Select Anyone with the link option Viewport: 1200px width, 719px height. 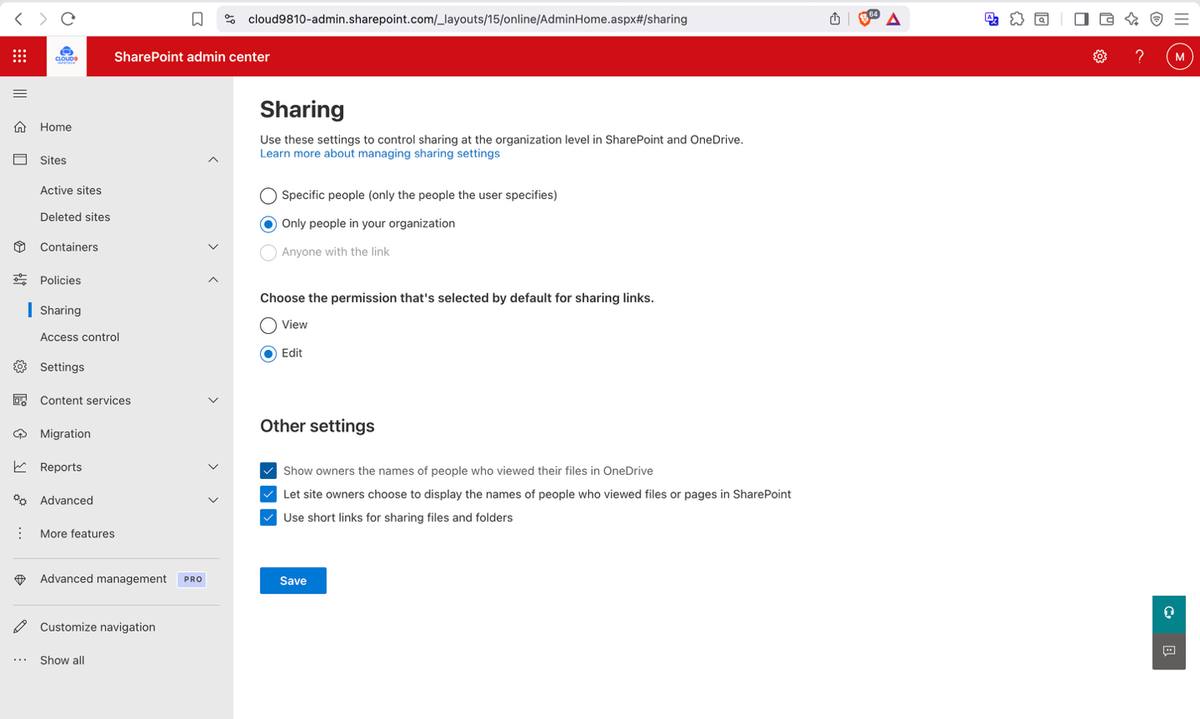click(x=268, y=253)
